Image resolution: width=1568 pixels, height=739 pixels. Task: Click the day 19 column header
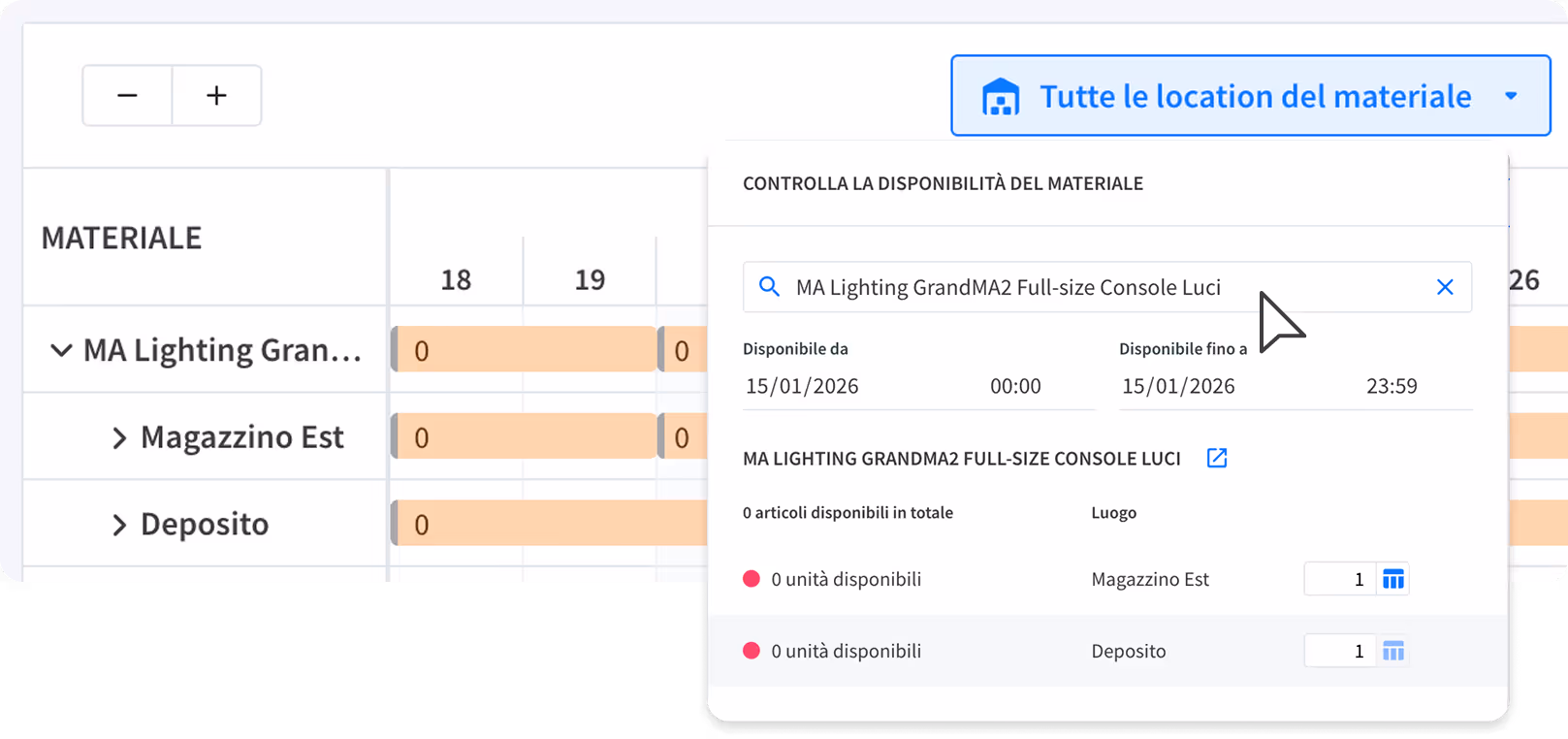coord(590,280)
